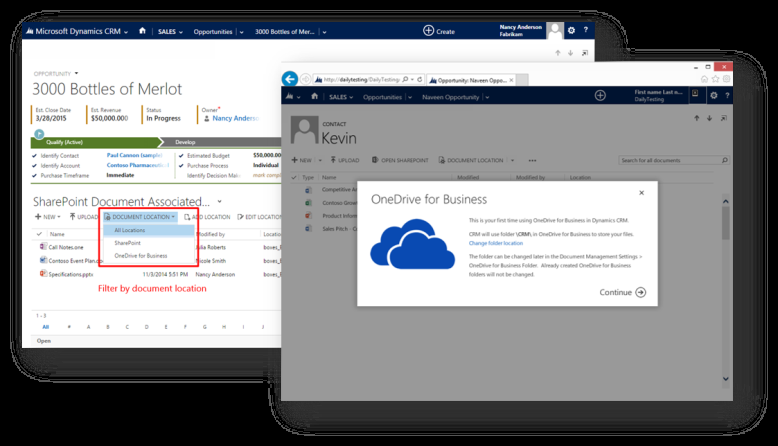Screen dimensions: 778x446
Task: Expand the SharePoint Document Associated view selector
Action: click(x=219, y=201)
